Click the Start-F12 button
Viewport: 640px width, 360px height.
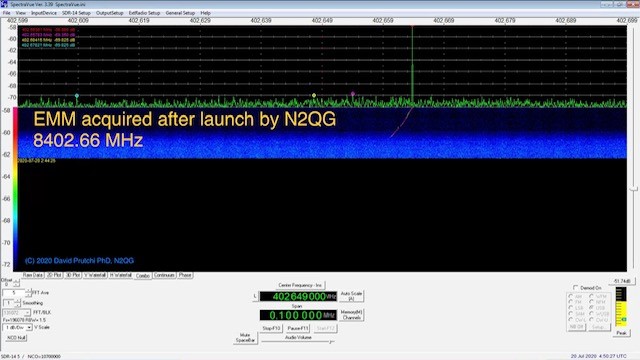click(x=325, y=328)
